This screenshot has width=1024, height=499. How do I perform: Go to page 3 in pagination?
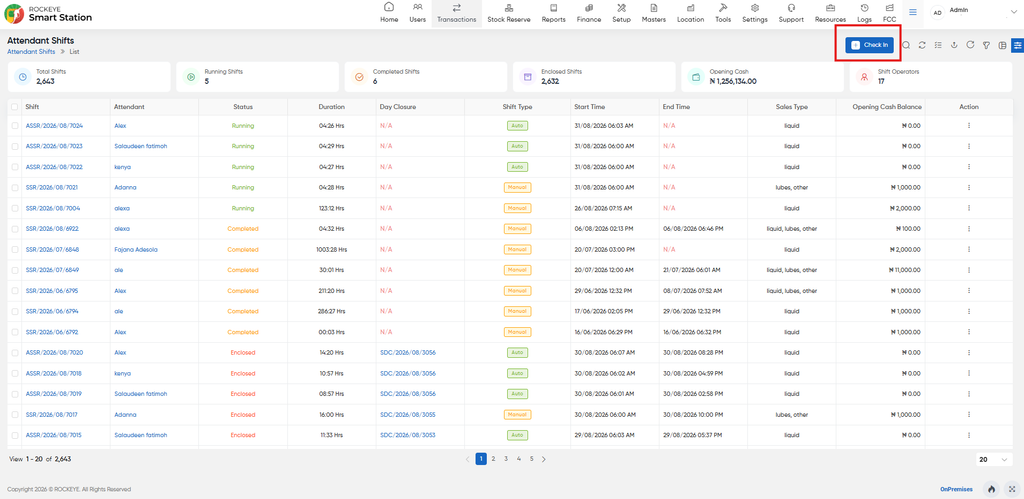506,459
